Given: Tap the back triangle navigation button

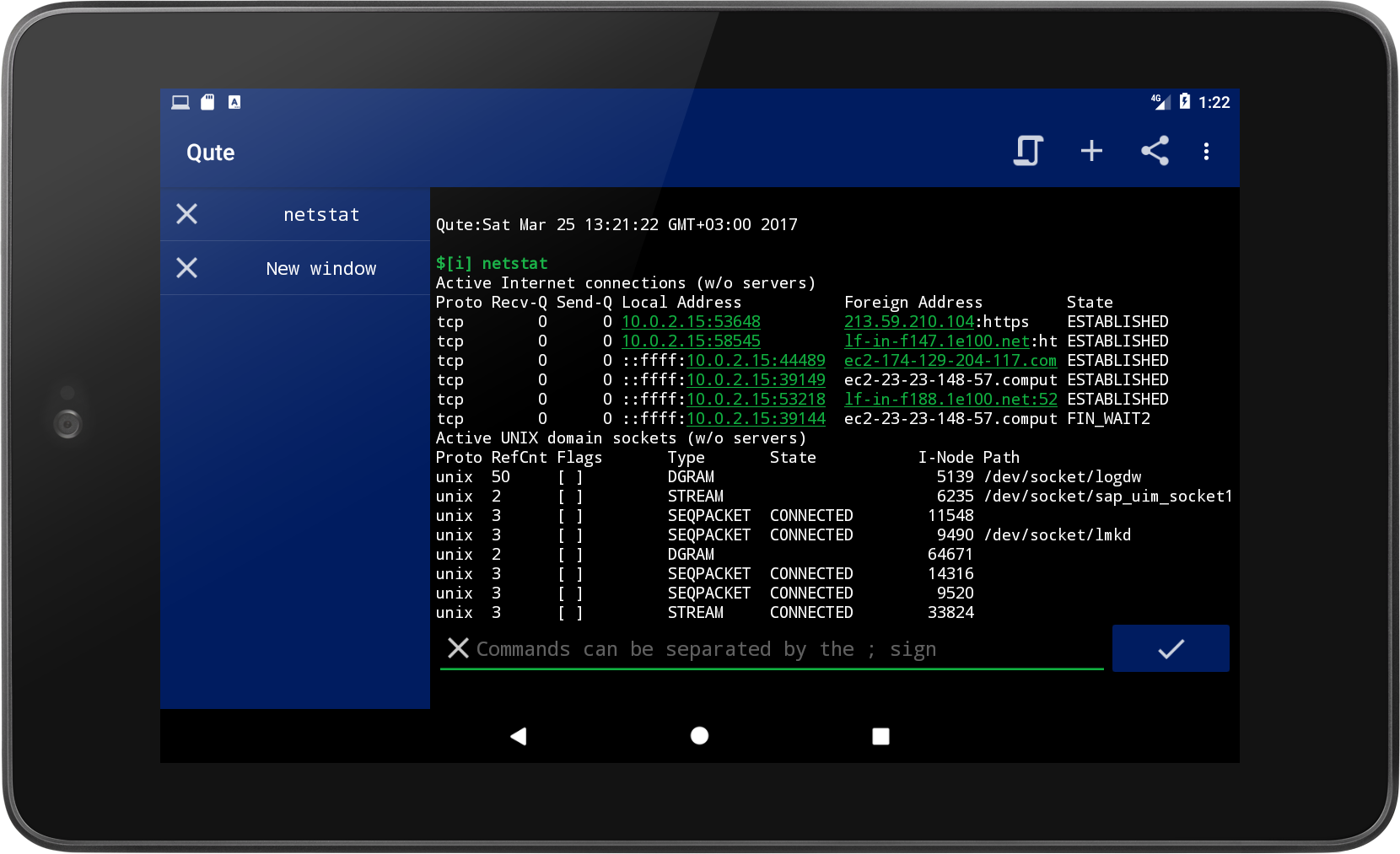Looking at the screenshot, I should tap(518, 736).
